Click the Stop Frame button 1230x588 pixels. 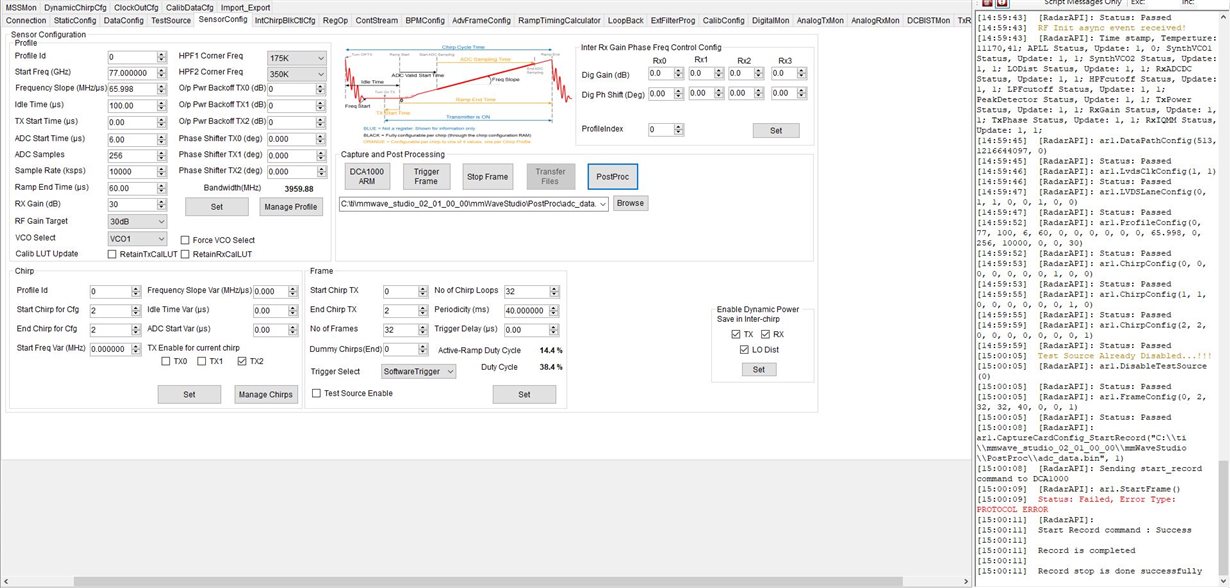pos(487,177)
